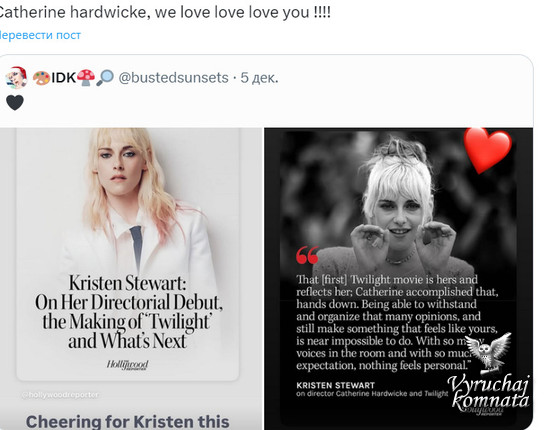Open the Kristen Stewart Hollywood Reporter cover image
Screen dimensions: 549x430
(x=131, y=279)
